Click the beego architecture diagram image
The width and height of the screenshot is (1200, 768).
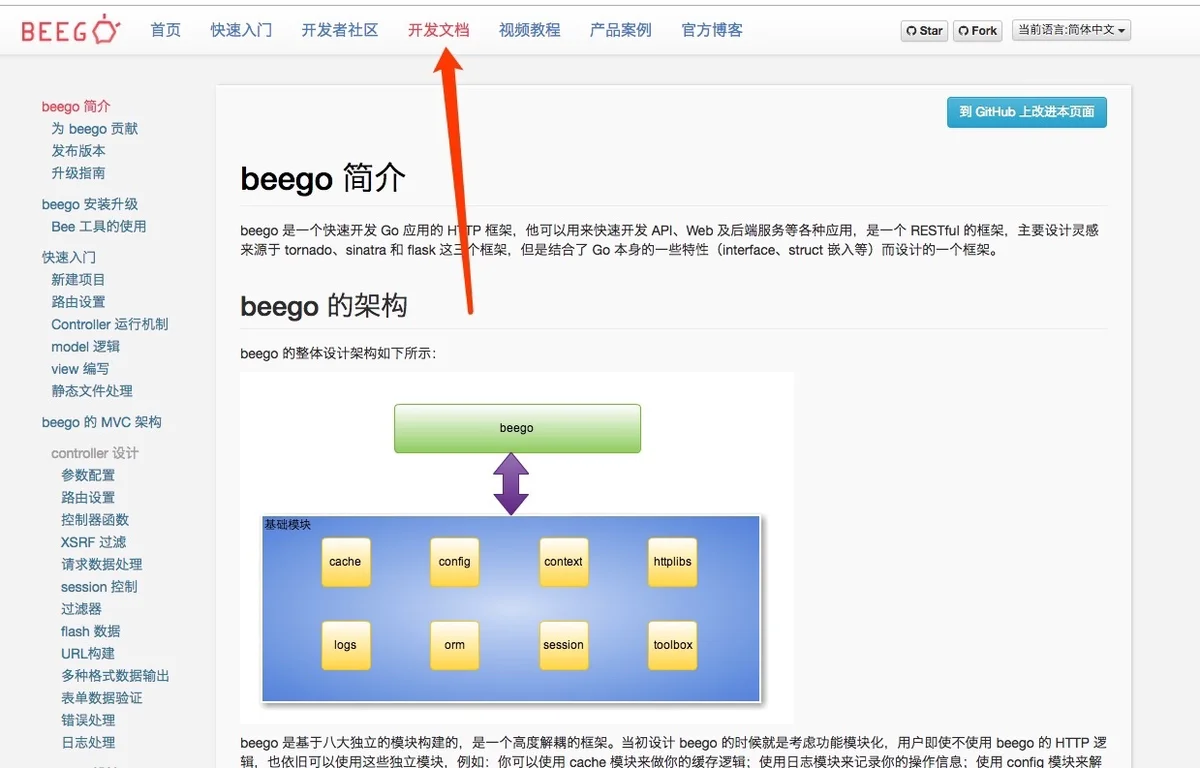517,548
